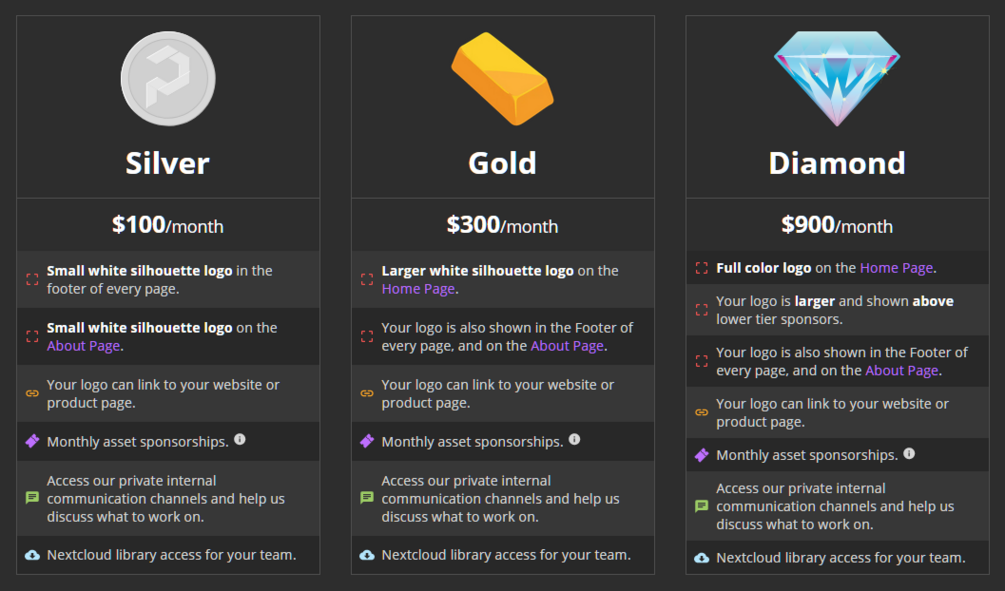Select the $300/month Gold price
Viewport: 1005px width, 591px height.
(502, 225)
